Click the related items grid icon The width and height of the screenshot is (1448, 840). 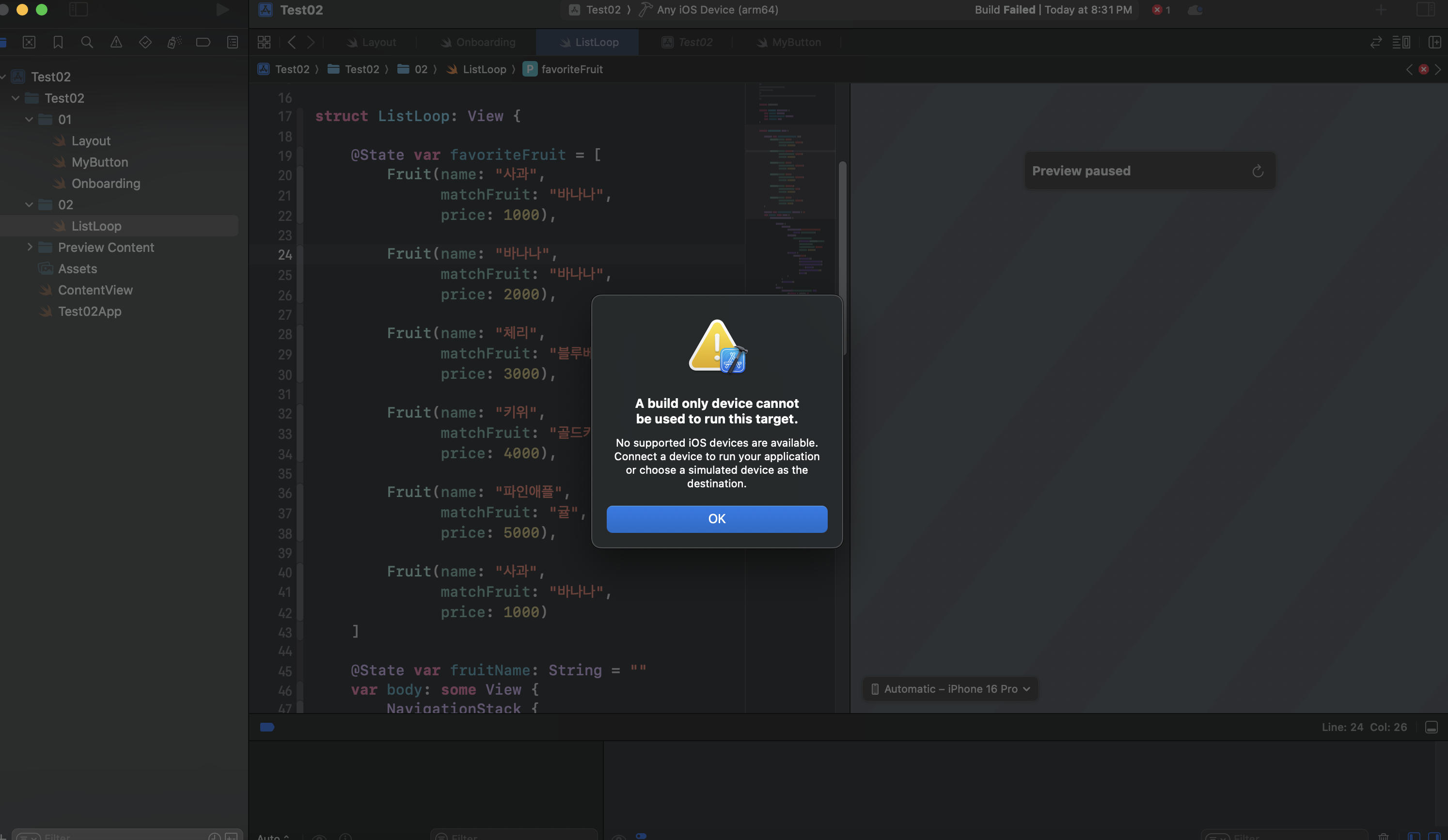click(264, 42)
